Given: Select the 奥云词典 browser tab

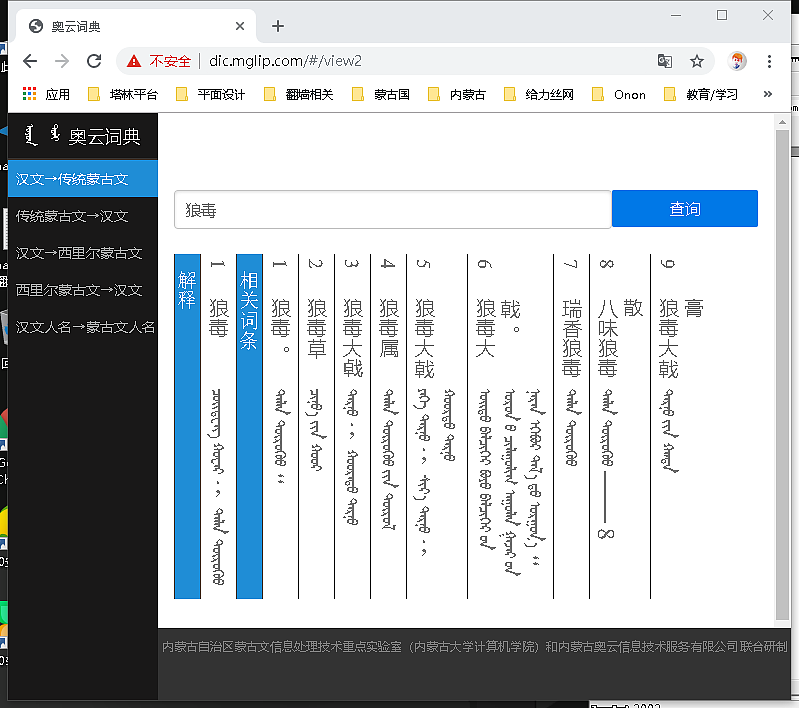Looking at the screenshot, I should [x=136, y=26].
